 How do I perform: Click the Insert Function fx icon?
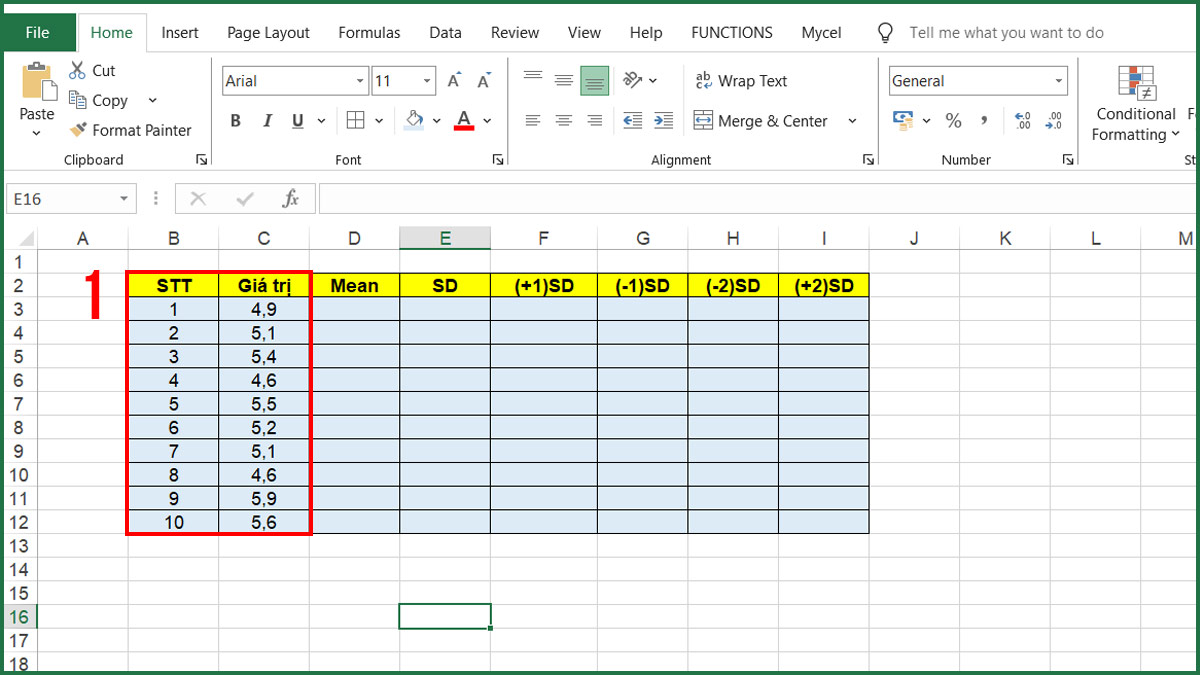[x=291, y=198]
